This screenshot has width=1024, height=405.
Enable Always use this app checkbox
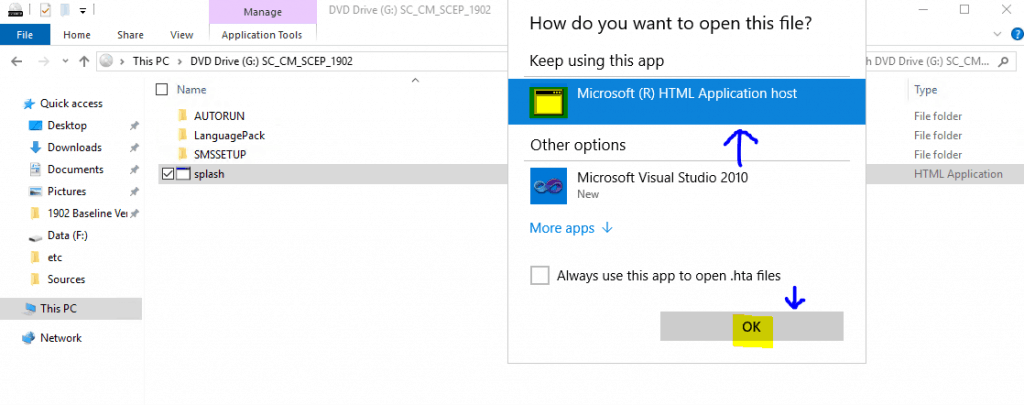pos(539,276)
